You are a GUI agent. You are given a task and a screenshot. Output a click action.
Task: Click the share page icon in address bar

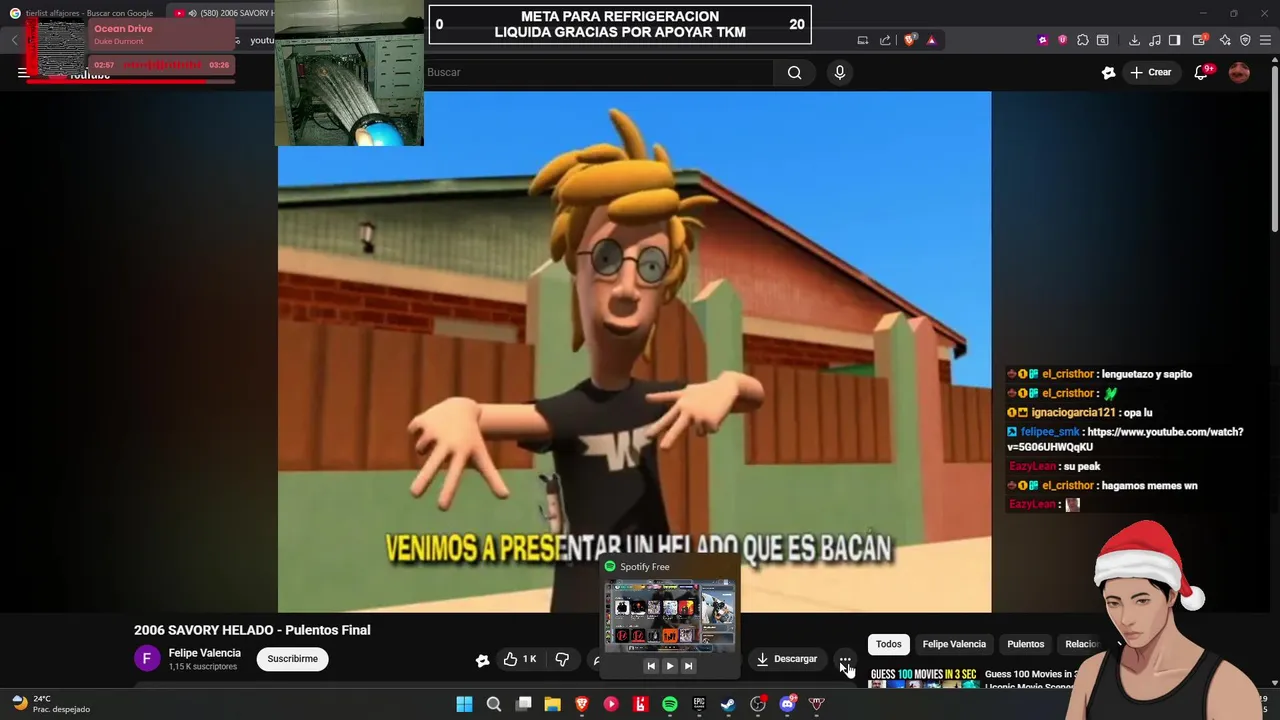(x=885, y=40)
